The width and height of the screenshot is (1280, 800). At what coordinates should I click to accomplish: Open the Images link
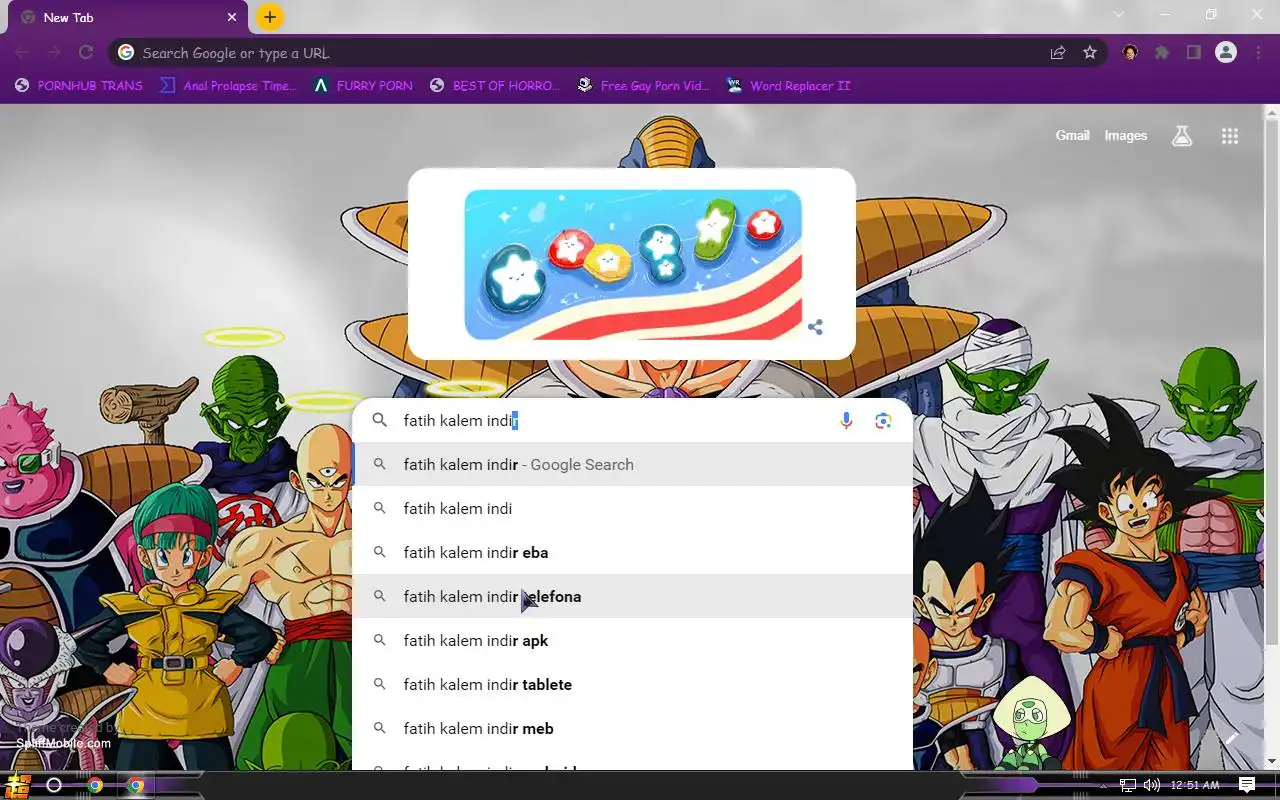click(1125, 136)
